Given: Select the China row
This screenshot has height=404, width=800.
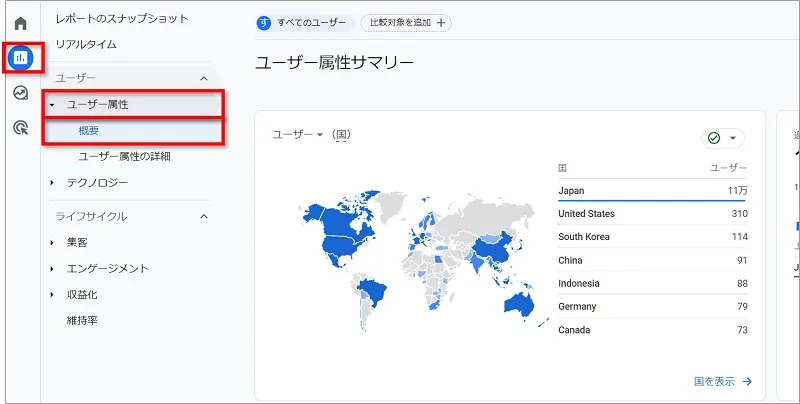Looking at the screenshot, I should tap(653, 260).
